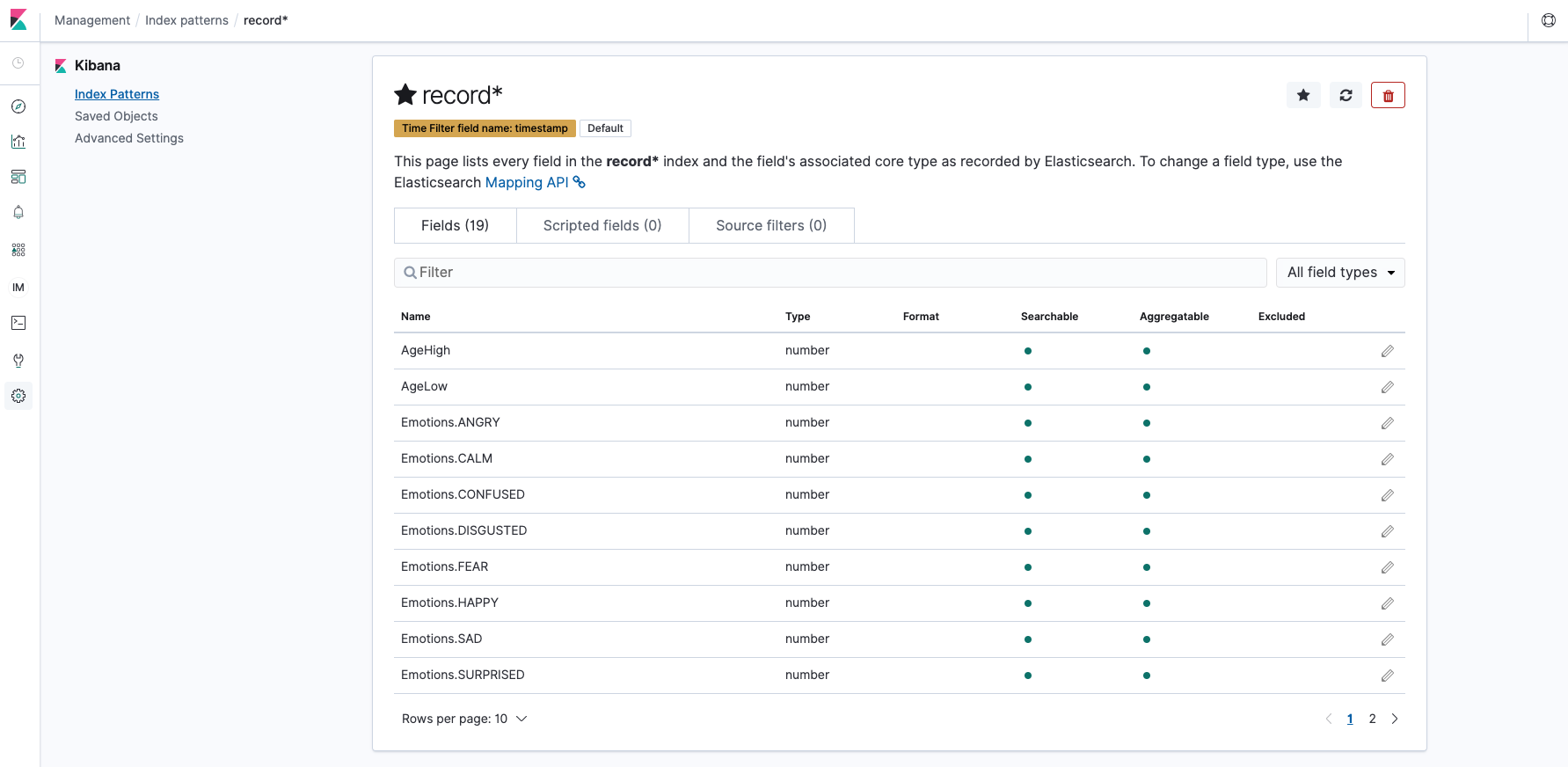Switch to the Source filters tab
This screenshot has height=767, width=1568.
point(771,225)
